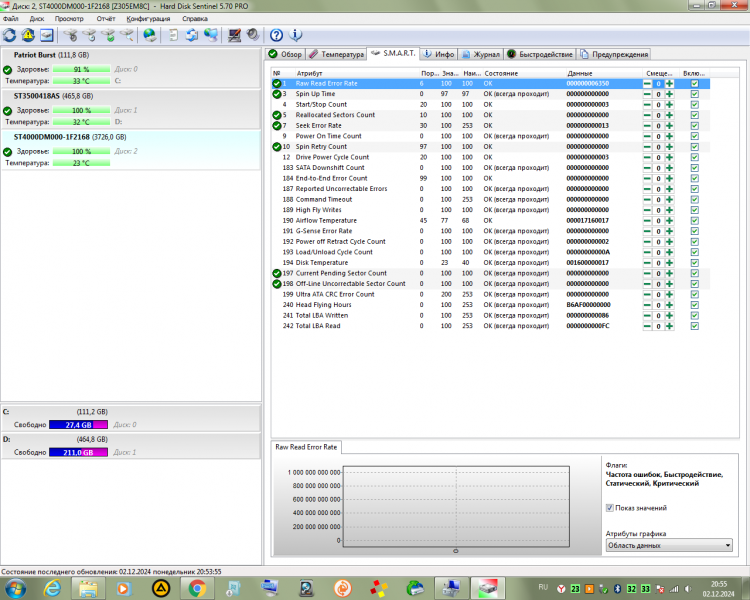Screen dimensions: 750x600
Task: Open the Справка menu
Action: (x=195, y=19)
